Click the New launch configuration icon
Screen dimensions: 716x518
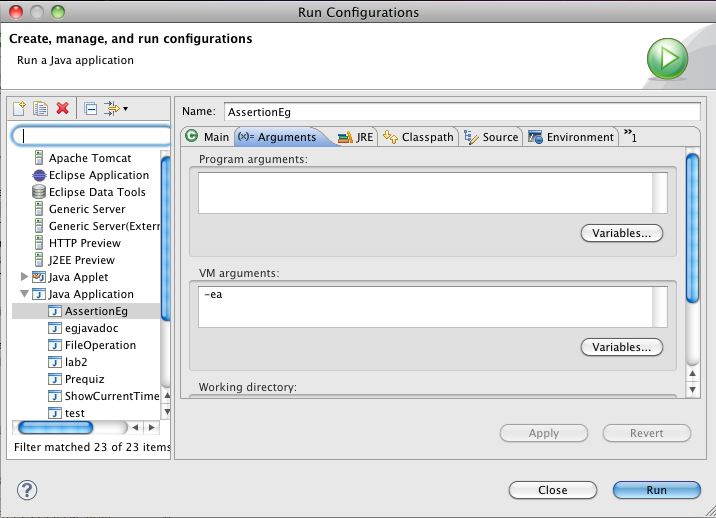(x=19, y=109)
